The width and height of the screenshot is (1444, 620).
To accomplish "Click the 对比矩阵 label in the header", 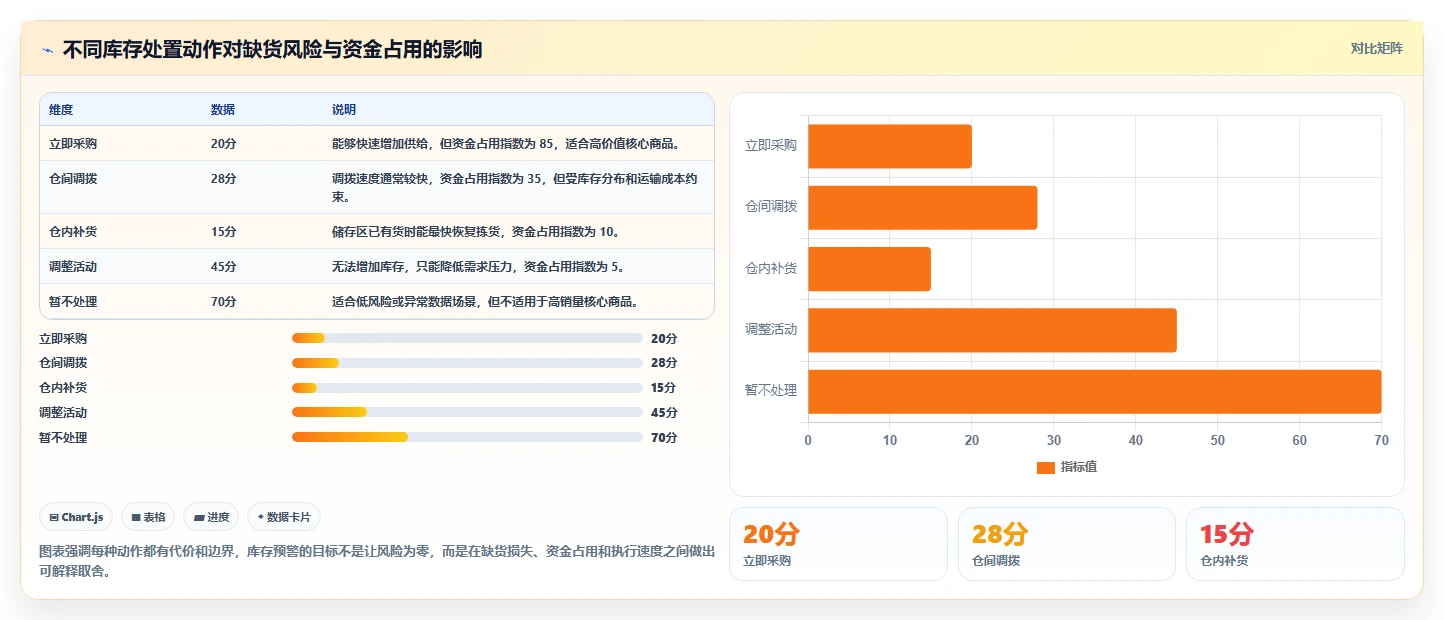I will [1376, 48].
